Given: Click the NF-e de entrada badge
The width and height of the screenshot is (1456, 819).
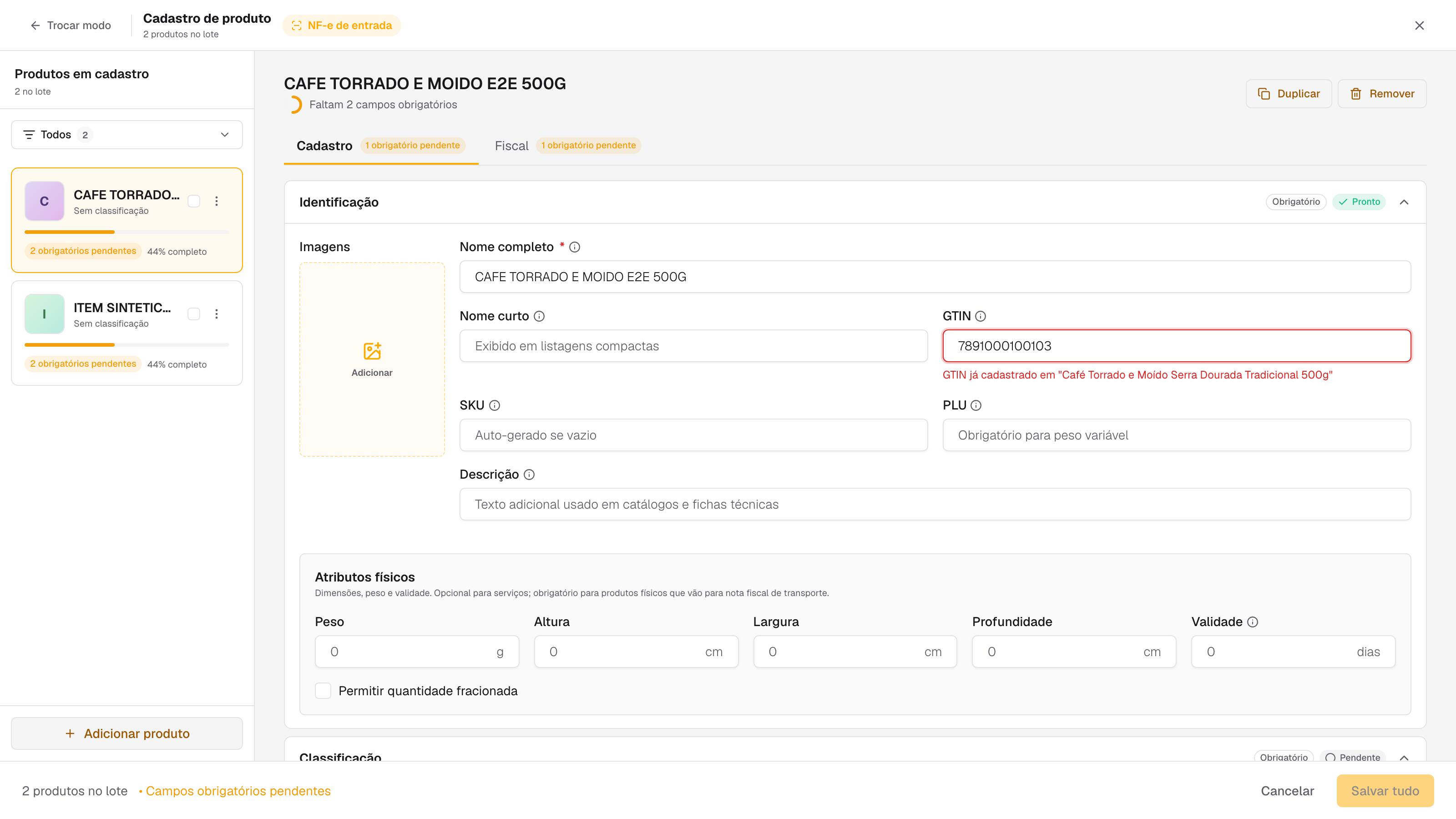Looking at the screenshot, I should [x=341, y=25].
